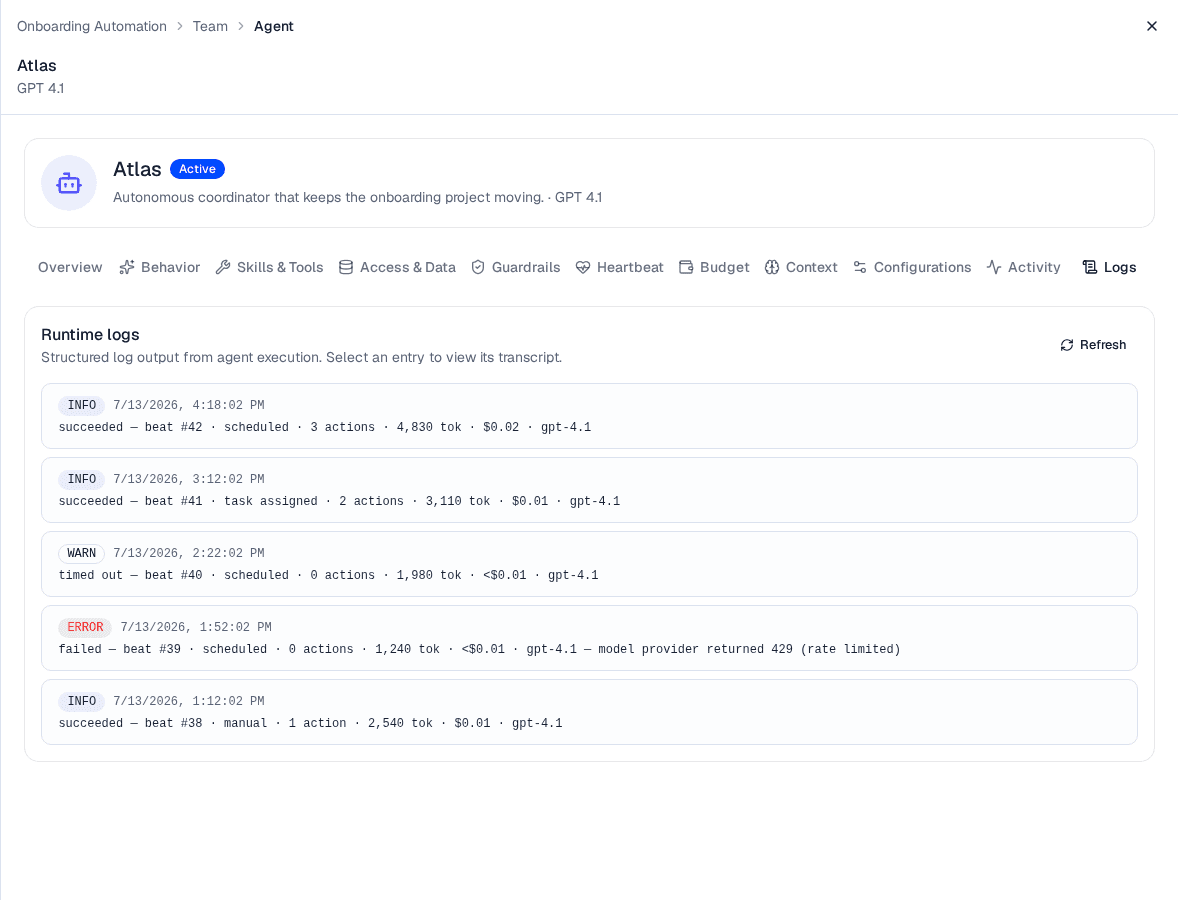The width and height of the screenshot is (1178, 900).
Task: Open the Skills & Tools tab
Action: click(269, 267)
